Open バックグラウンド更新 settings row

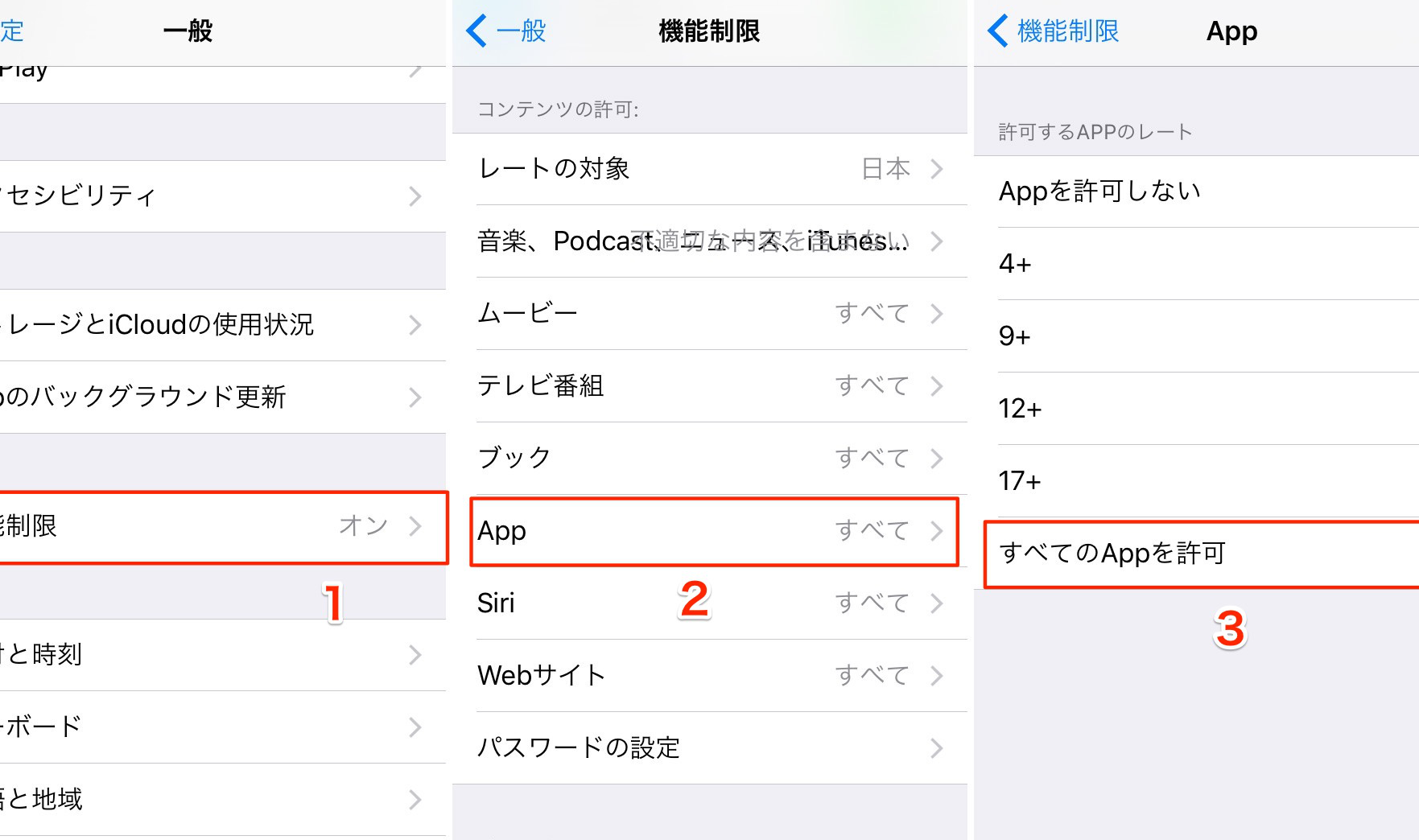coord(223,397)
